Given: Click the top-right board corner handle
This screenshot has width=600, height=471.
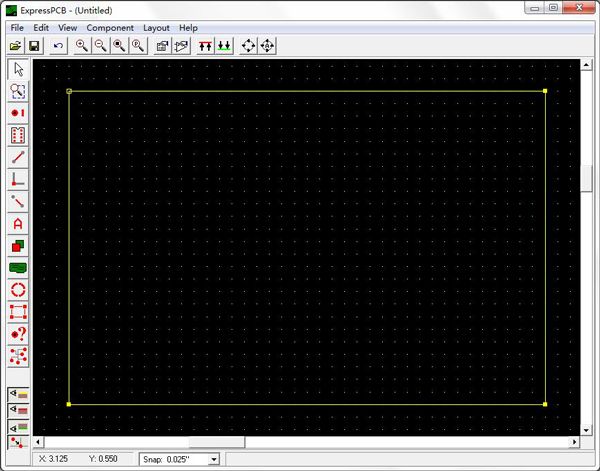Looking at the screenshot, I should click(x=545, y=91).
